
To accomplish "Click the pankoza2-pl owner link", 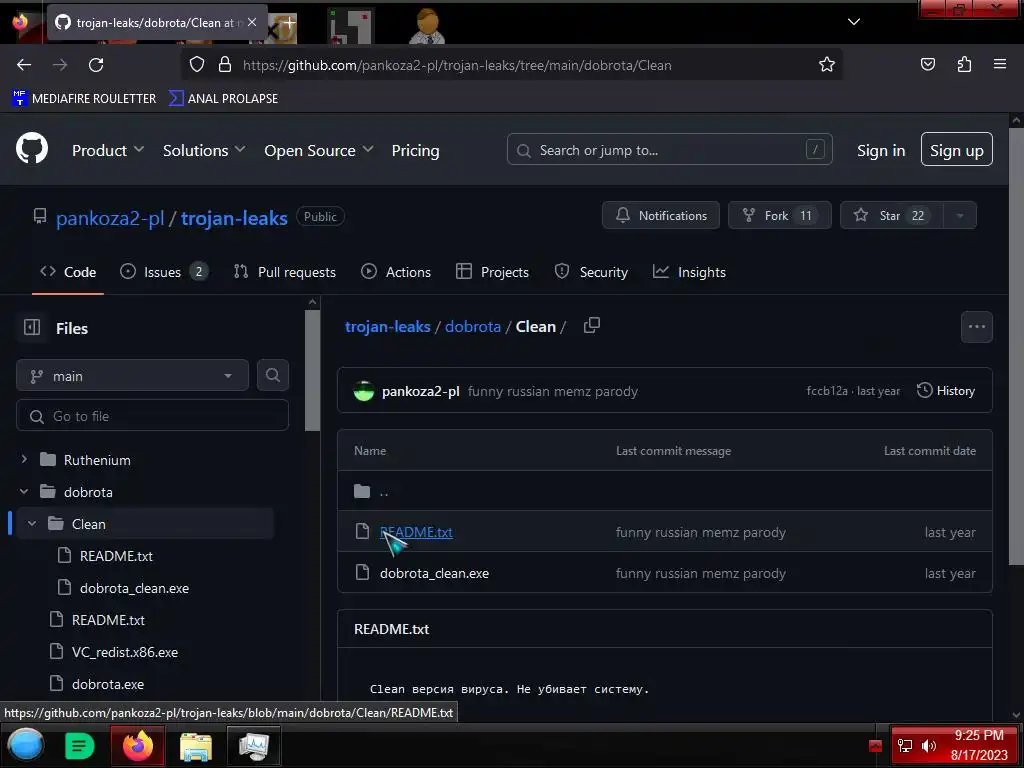I will coord(110,218).
